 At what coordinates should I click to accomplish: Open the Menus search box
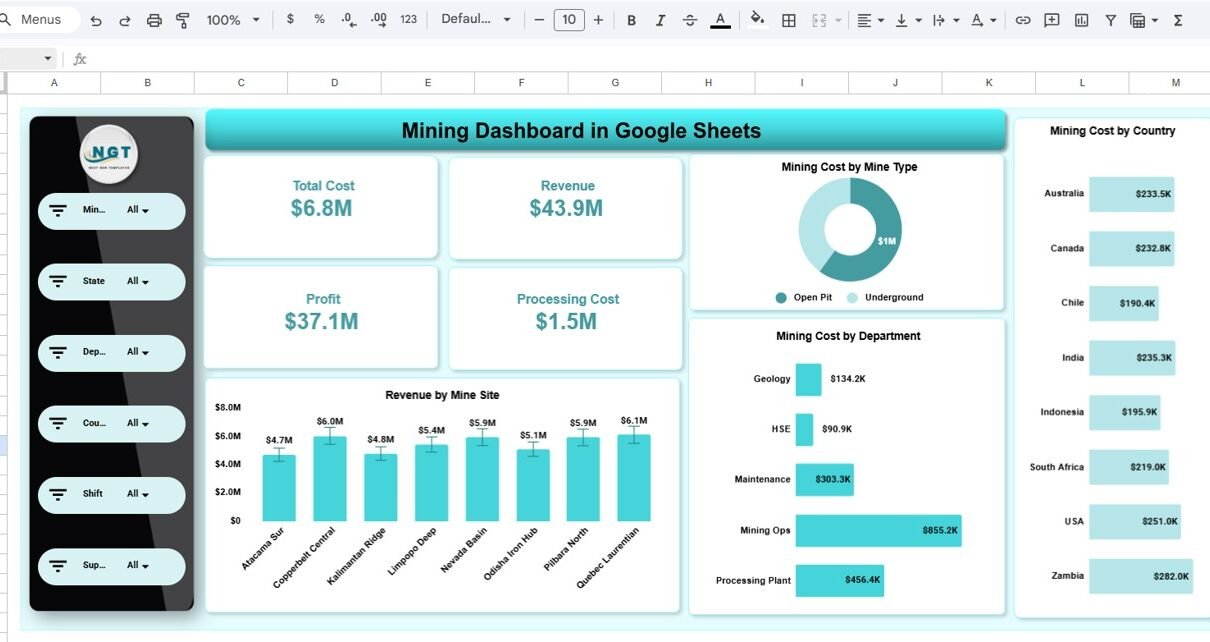pyautogui.click(x=33, y=20)
